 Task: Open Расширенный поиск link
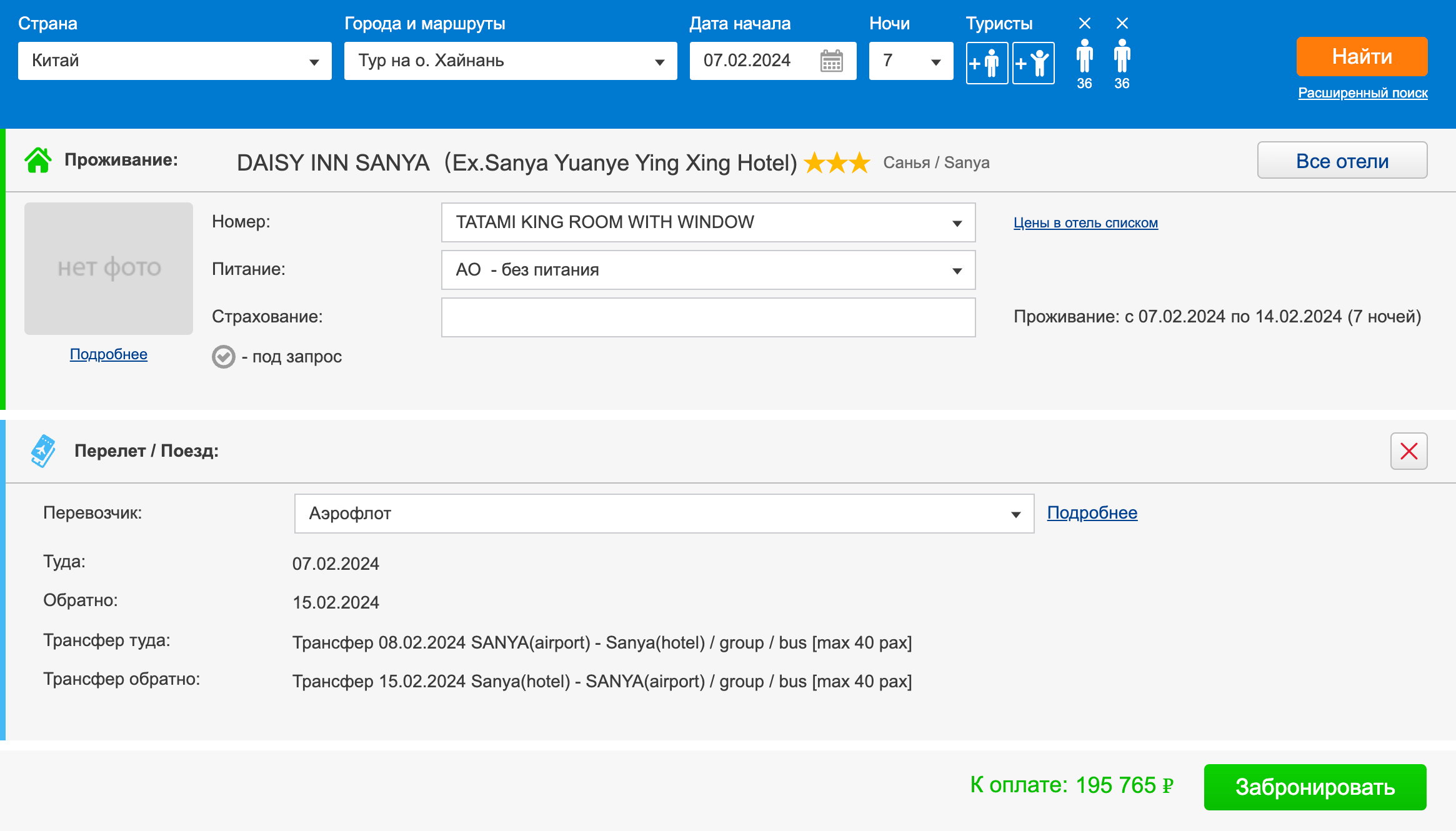pos(1363,93)
